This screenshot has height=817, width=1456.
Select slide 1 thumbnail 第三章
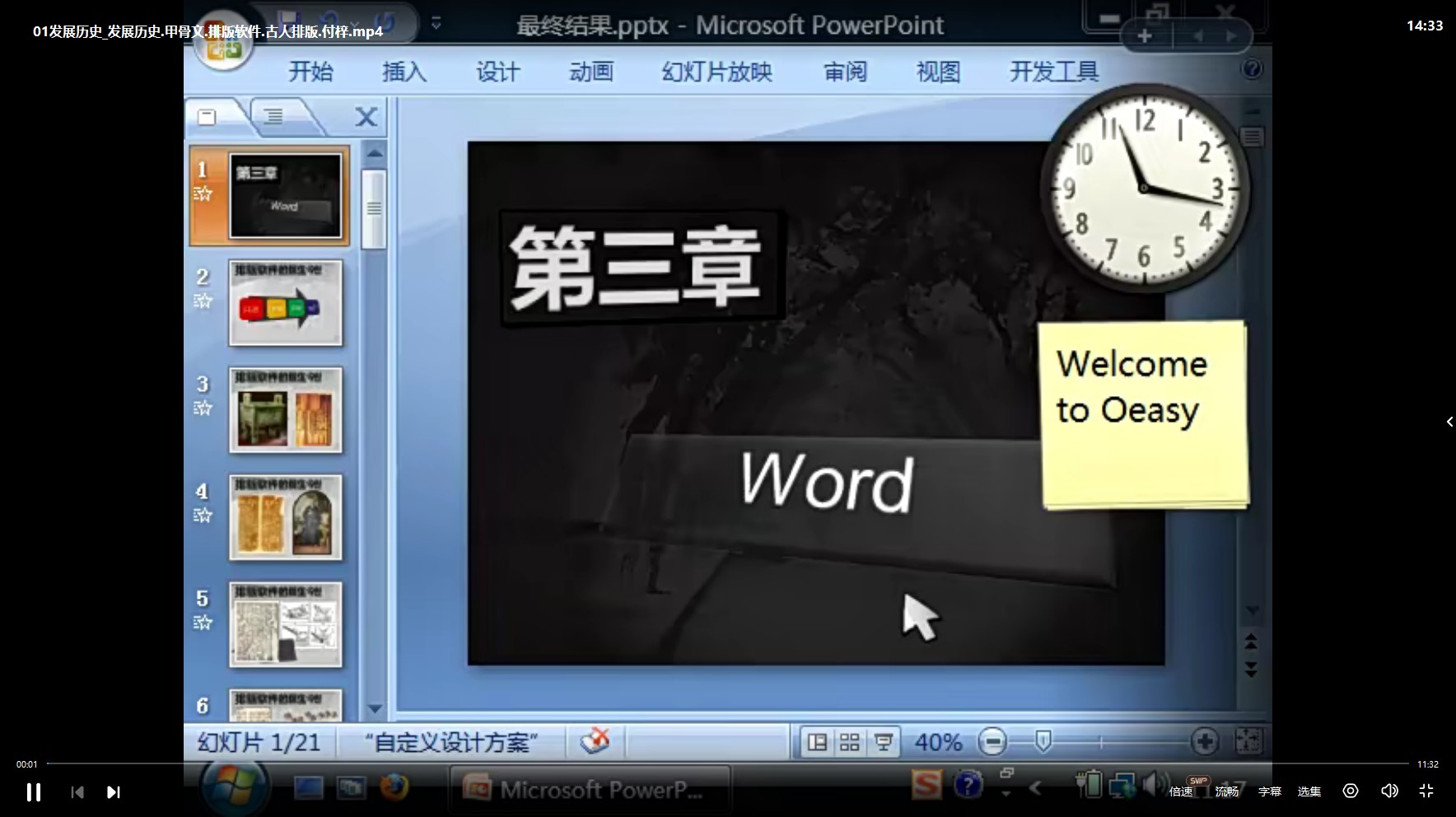(285, 196)
